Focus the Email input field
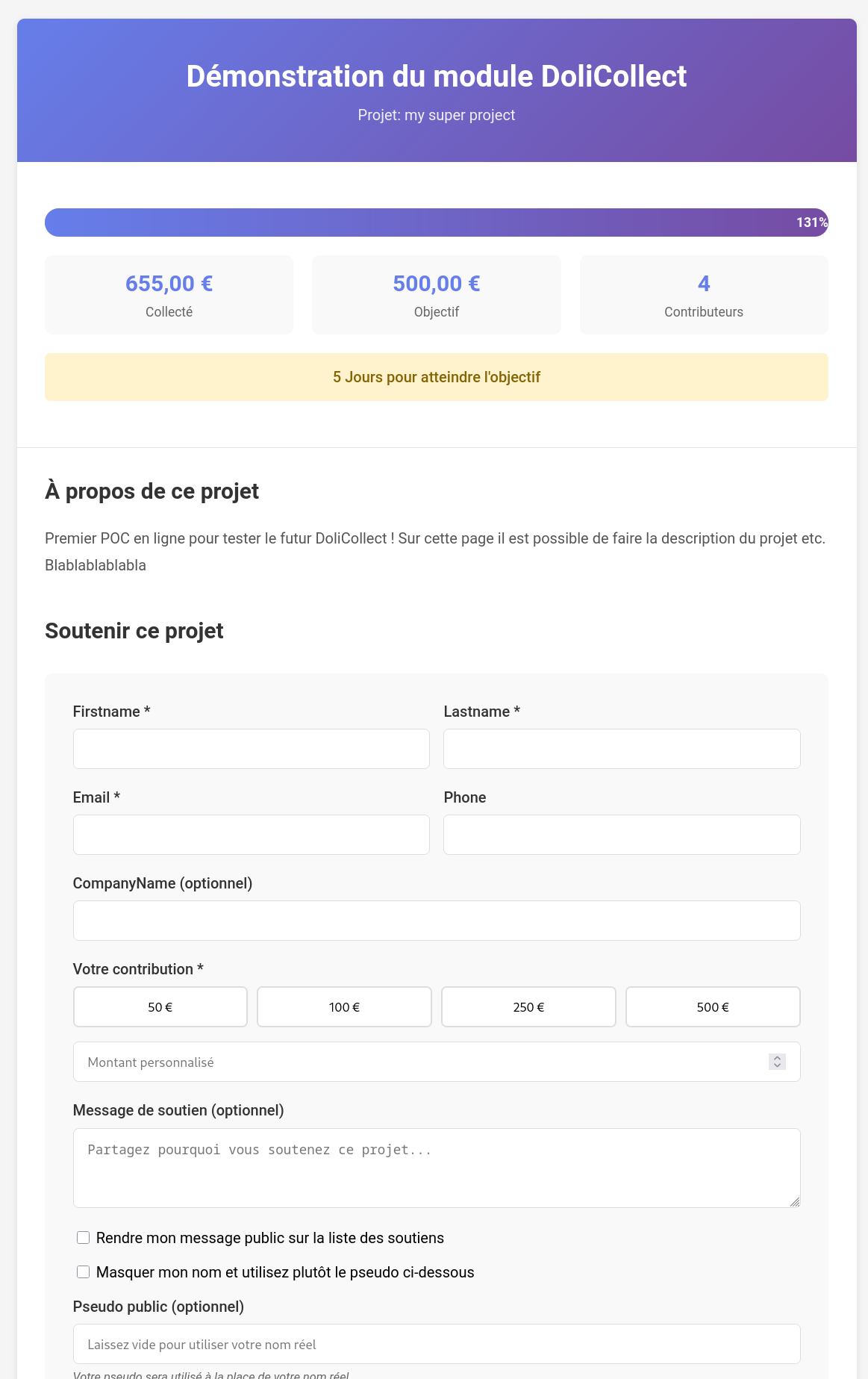Image resolution: width=868 pixels, height=1379 pixels. [x=251, y=835]
